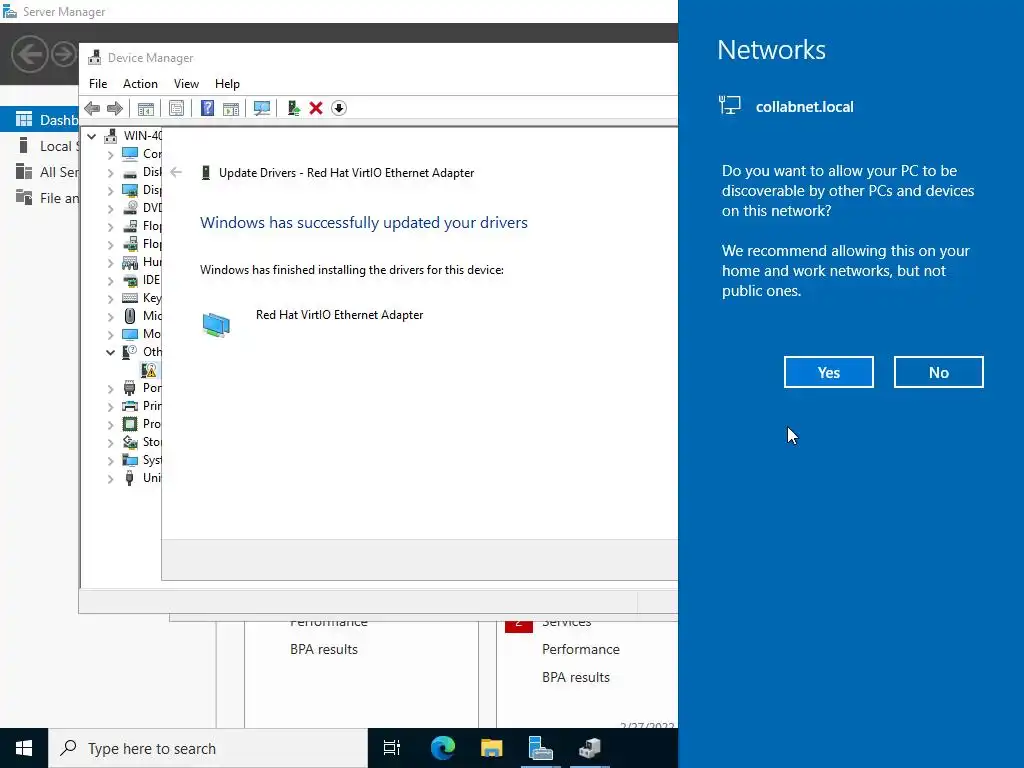Open Task View from the taskbar
Viewport: 1024px width, 768px height.
click(392, 748)
